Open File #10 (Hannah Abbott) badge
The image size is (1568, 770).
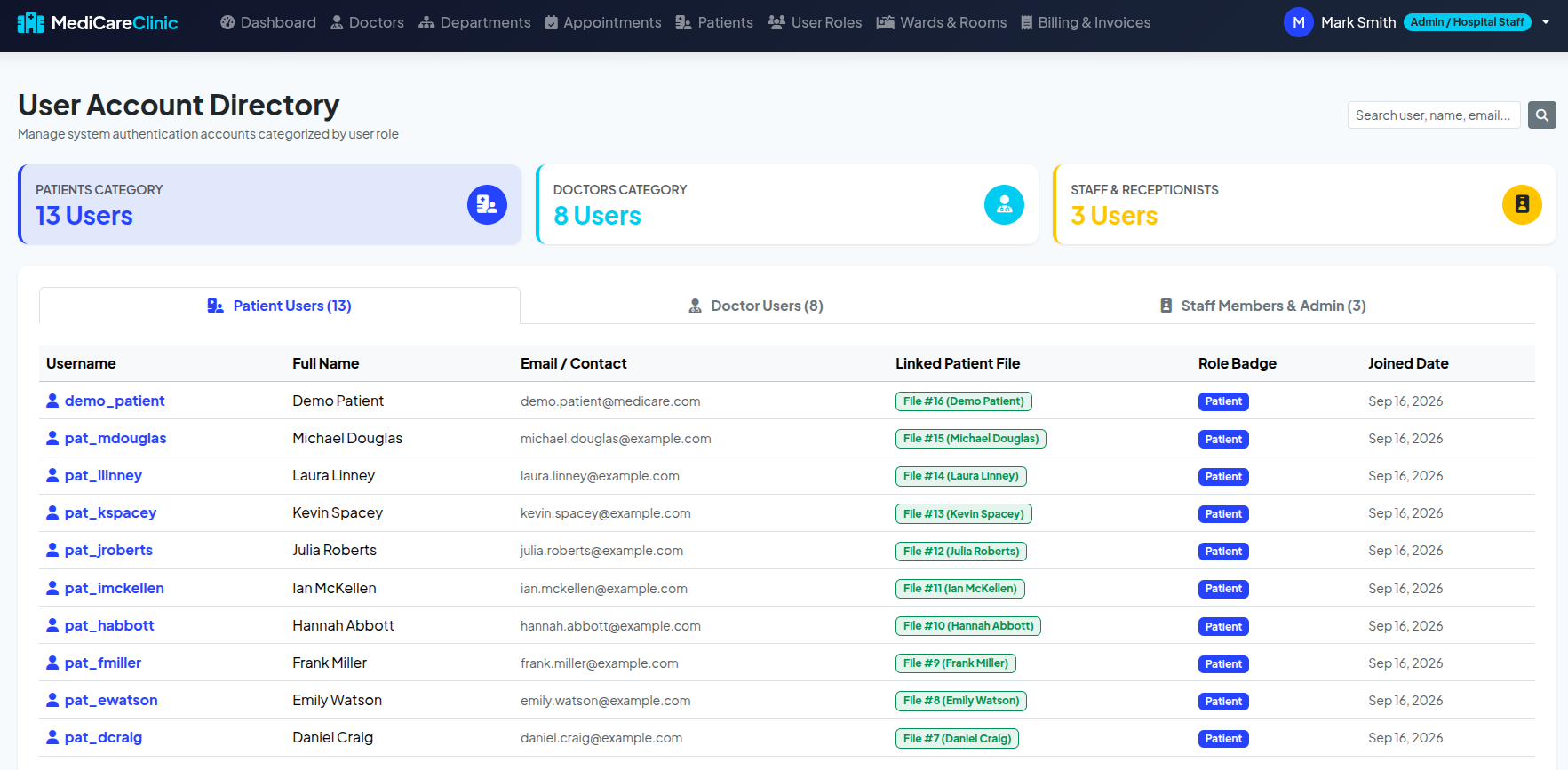(x=968, y=626)
